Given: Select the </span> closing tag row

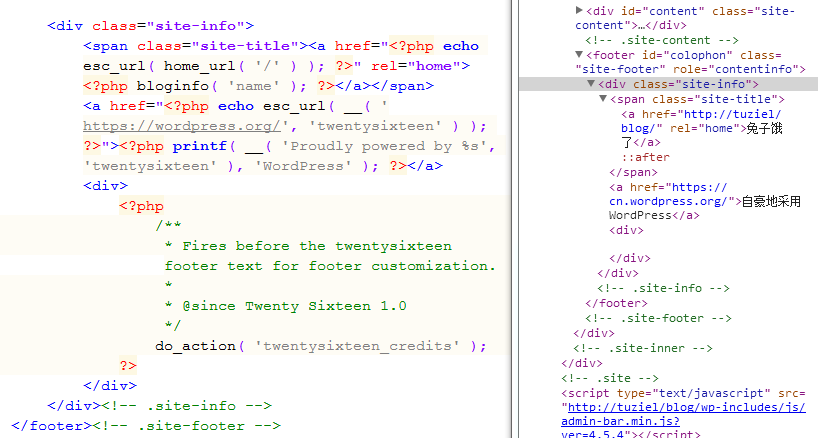Looking at the screenshot, I should (633, 173).
